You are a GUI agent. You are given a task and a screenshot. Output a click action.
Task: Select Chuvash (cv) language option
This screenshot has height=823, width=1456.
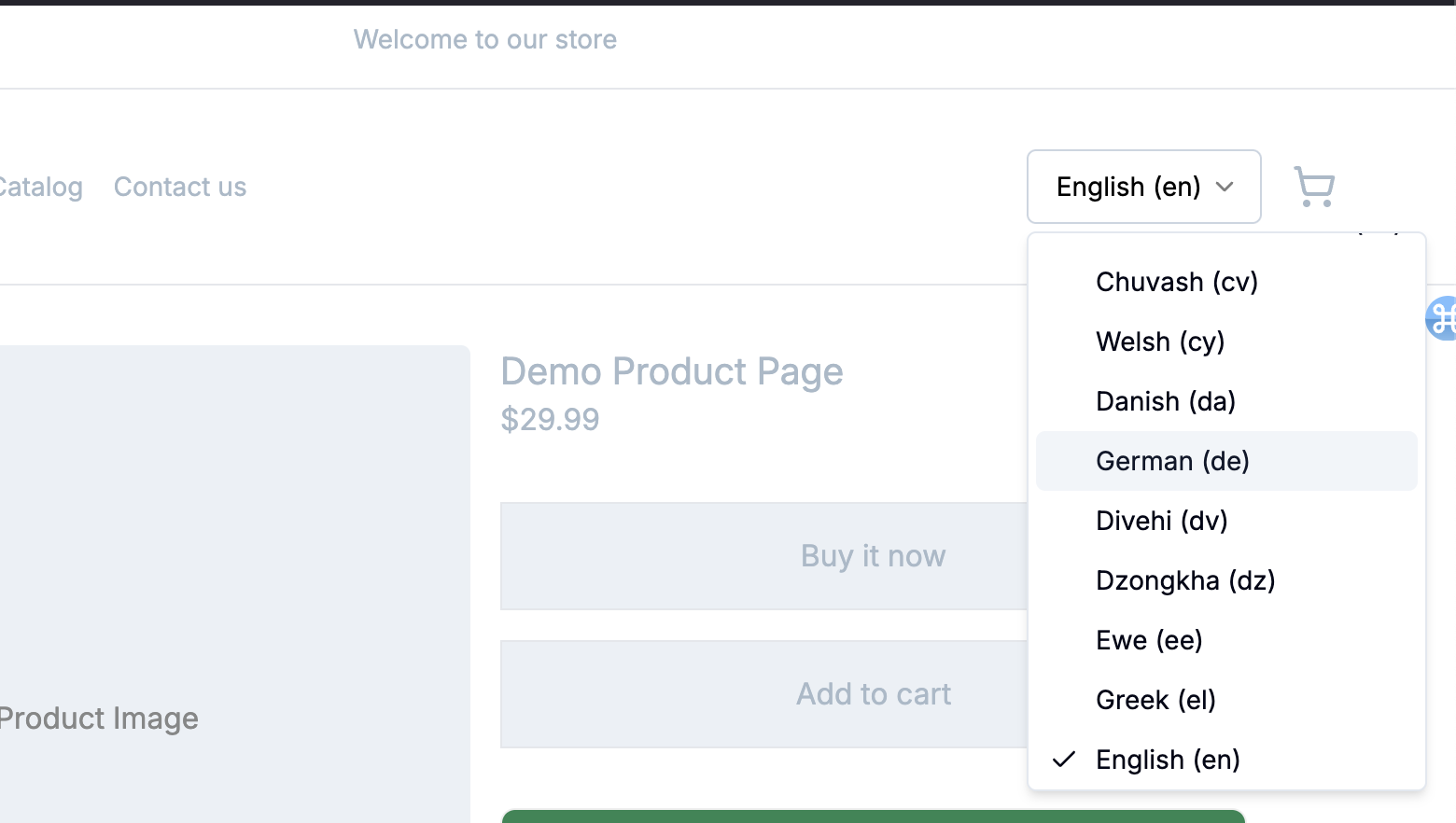click(1176, 282)
